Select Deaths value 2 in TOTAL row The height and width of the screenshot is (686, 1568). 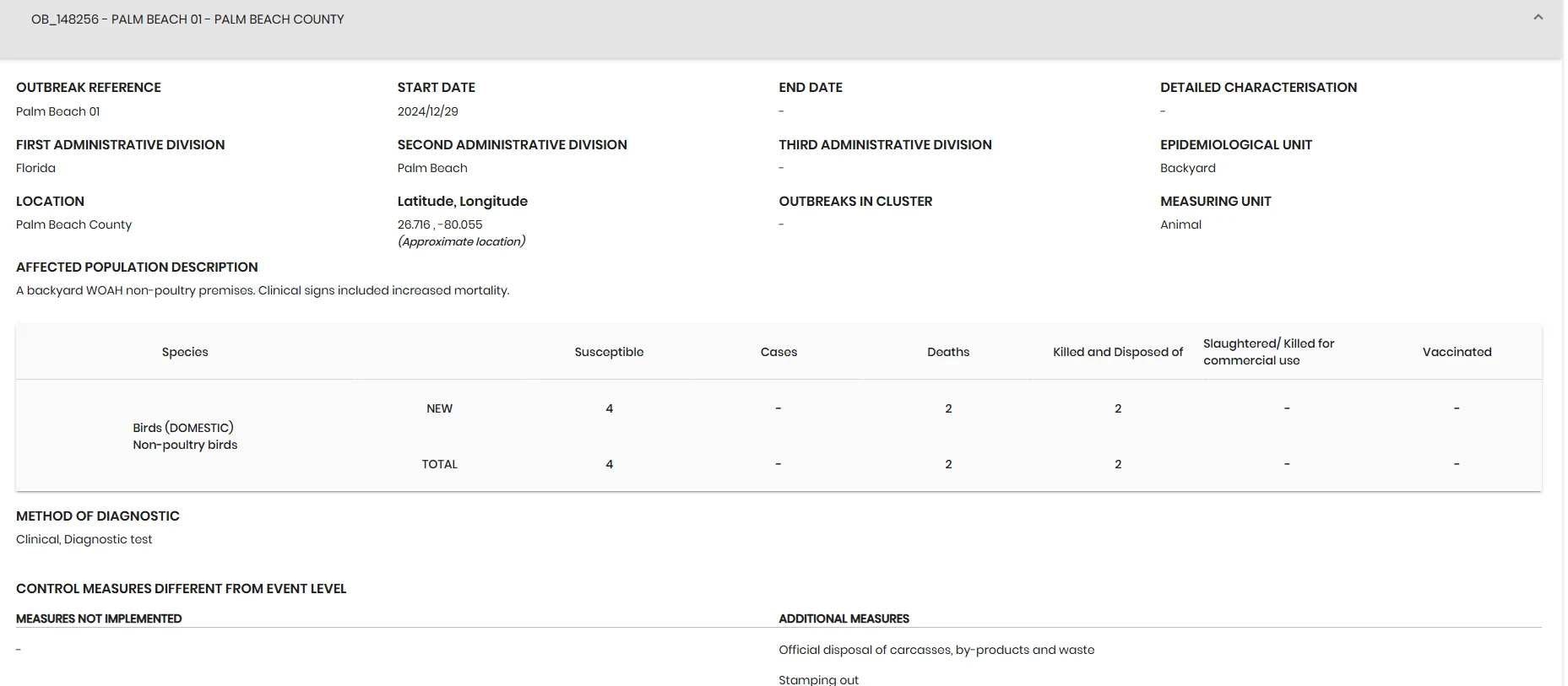(x=948, y=464)
